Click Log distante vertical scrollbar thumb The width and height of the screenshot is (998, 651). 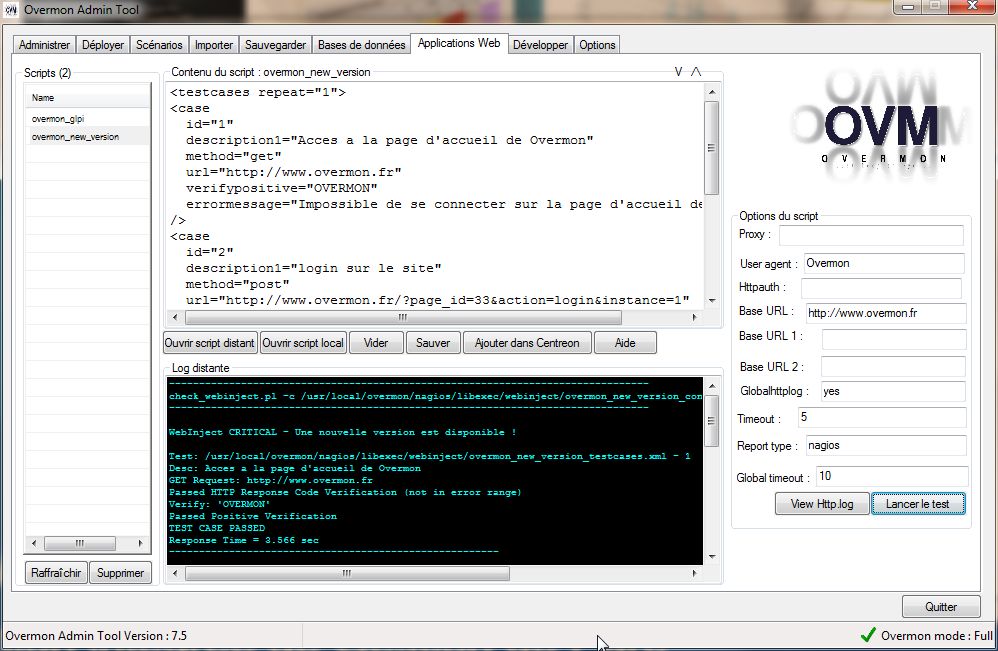(712, 421)
